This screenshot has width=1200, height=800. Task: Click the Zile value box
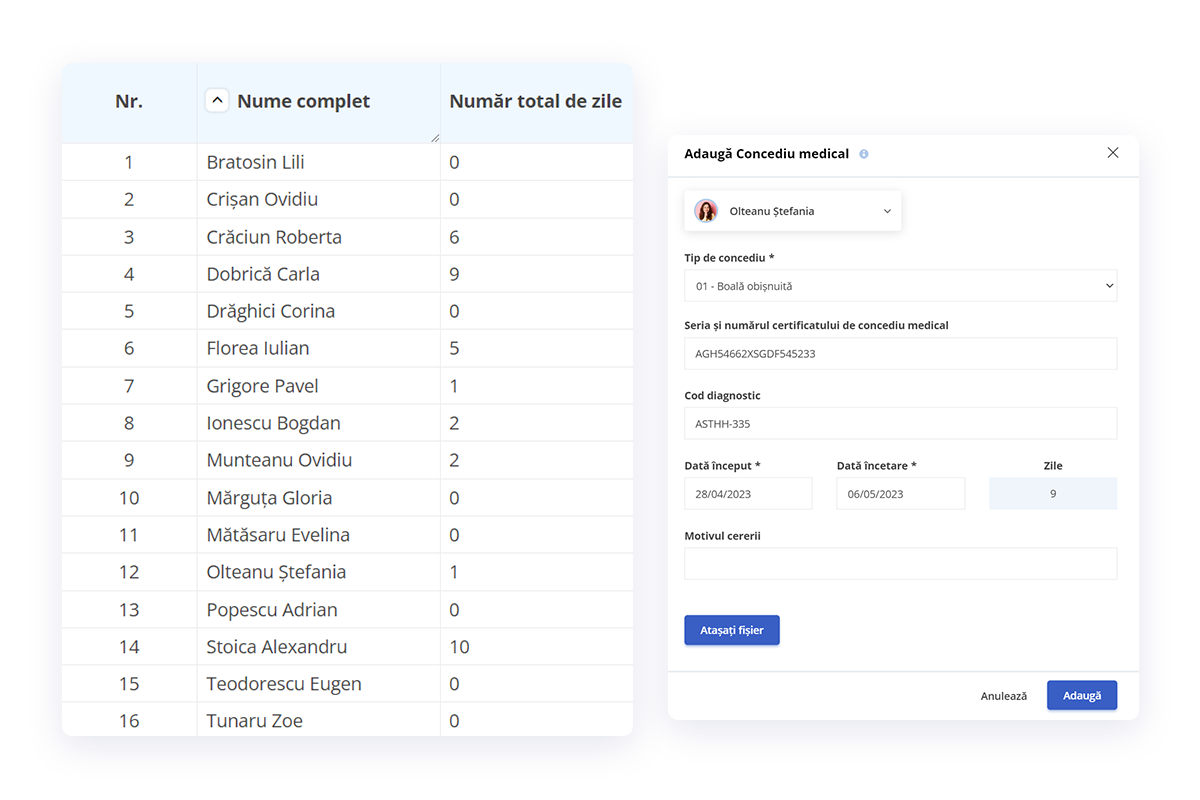tap(1053, 494)
